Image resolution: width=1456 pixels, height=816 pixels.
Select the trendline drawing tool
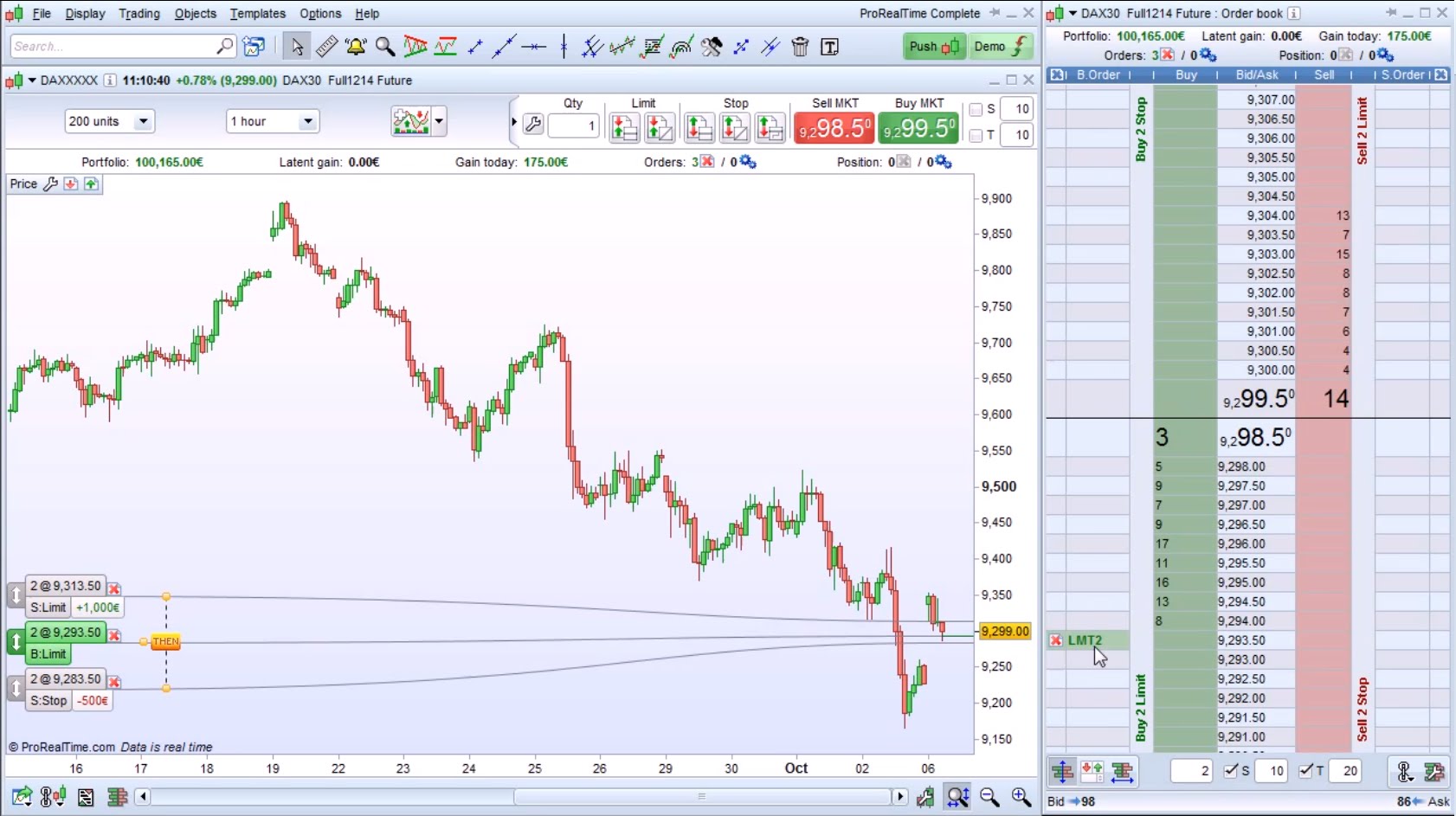point(505,47)
